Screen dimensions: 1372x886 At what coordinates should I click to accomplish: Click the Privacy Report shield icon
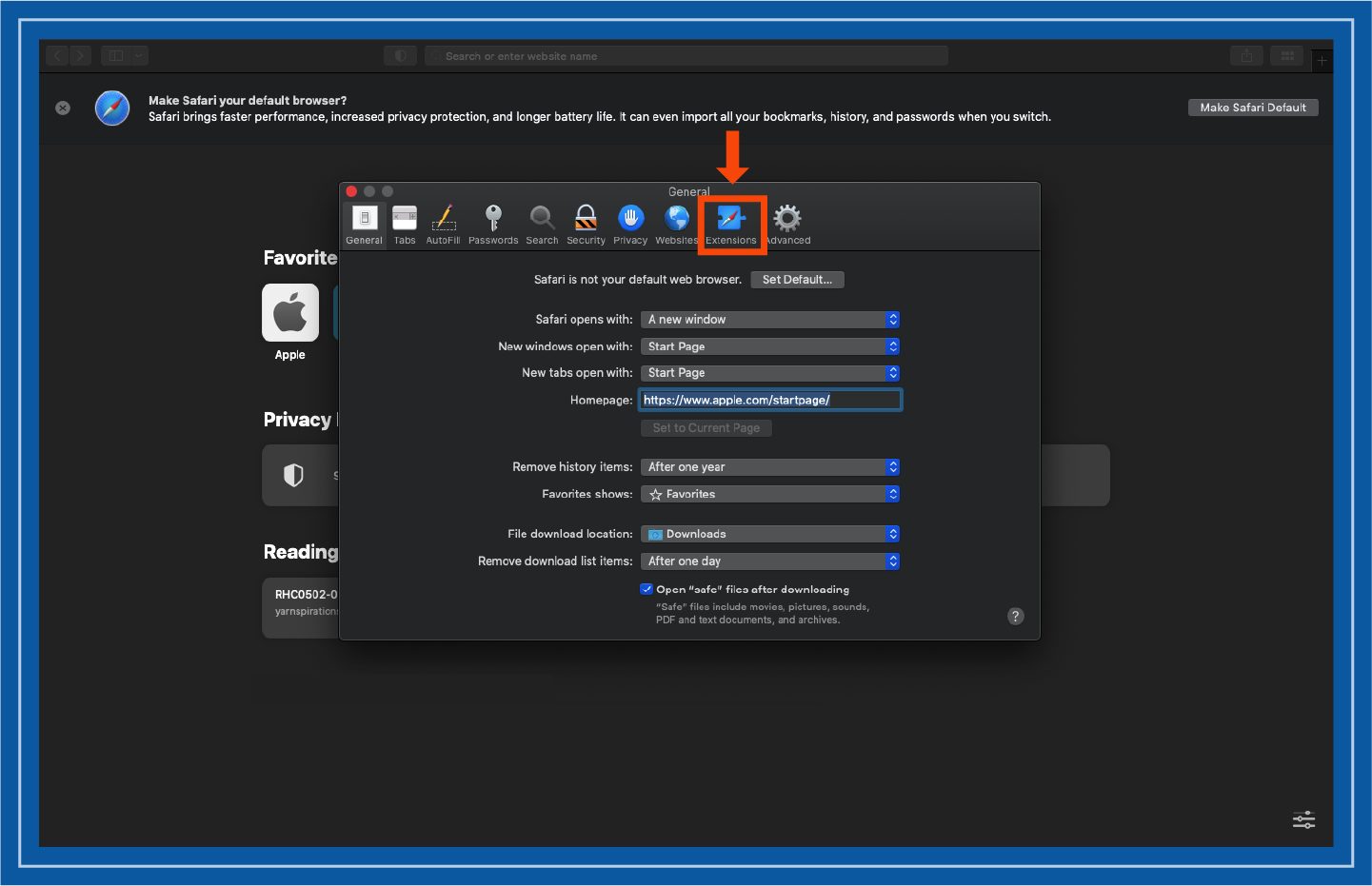click(293, 475)
